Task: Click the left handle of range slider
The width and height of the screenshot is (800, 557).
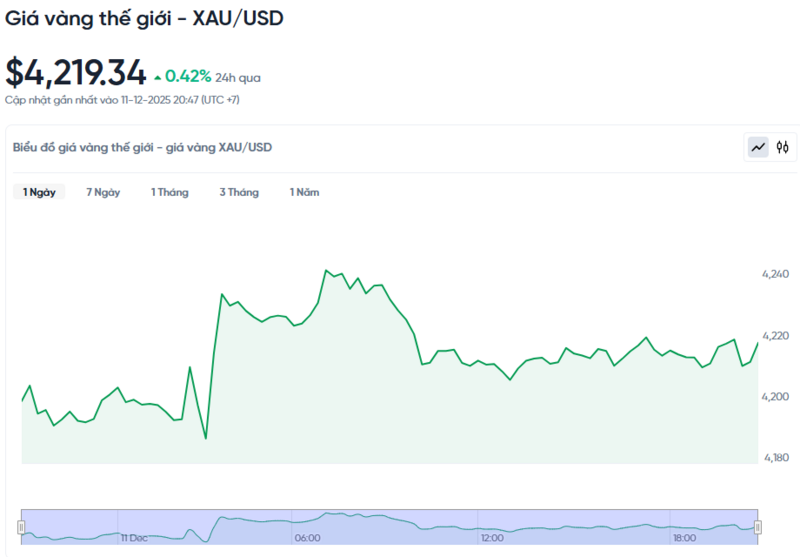Action: tap(21, 527)
